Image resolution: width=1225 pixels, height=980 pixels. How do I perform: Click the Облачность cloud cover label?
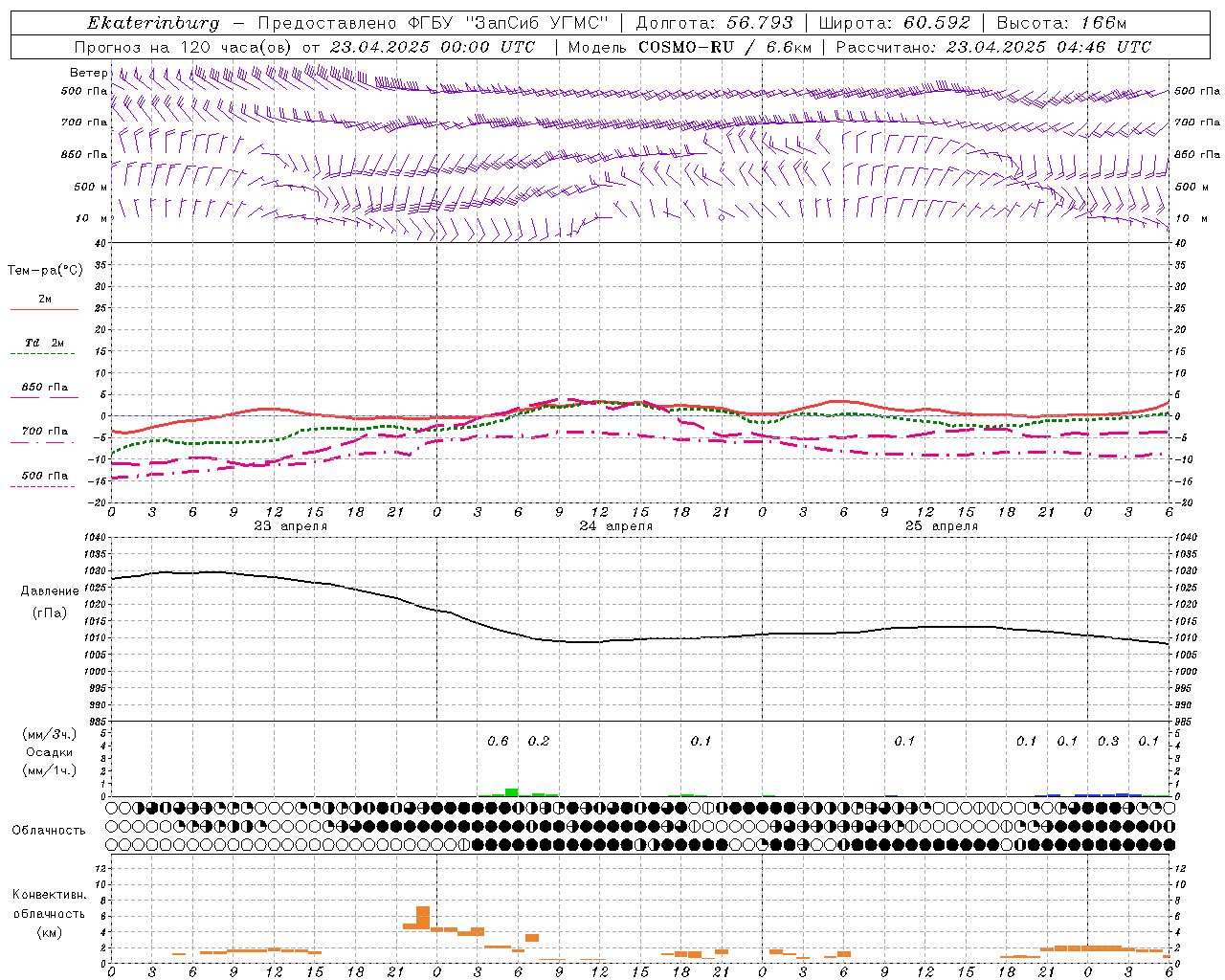49,831
